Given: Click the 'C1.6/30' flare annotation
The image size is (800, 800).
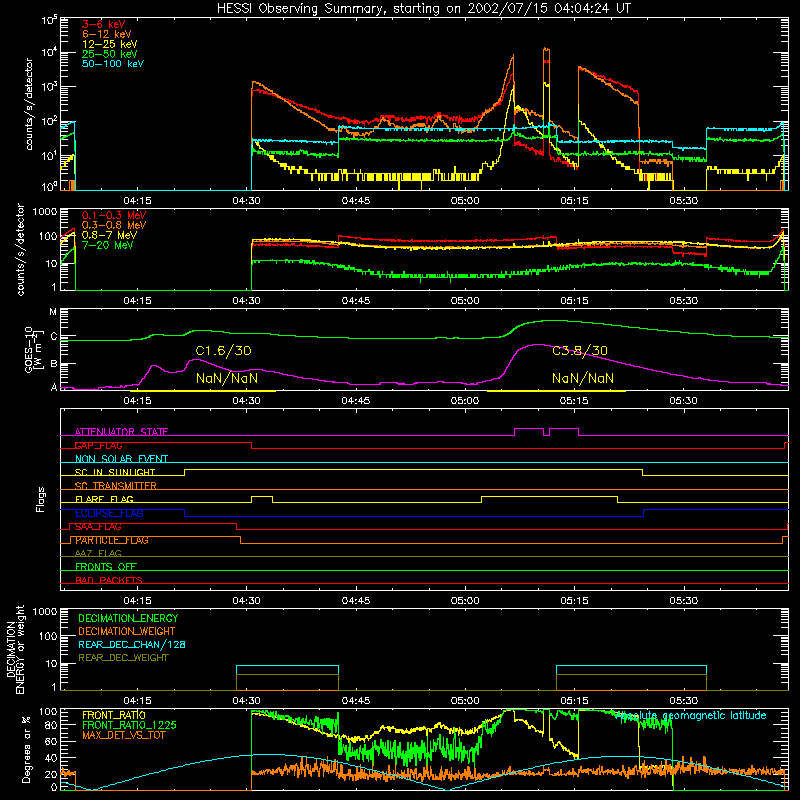Looking at the screenshot, I should (223, 351).
